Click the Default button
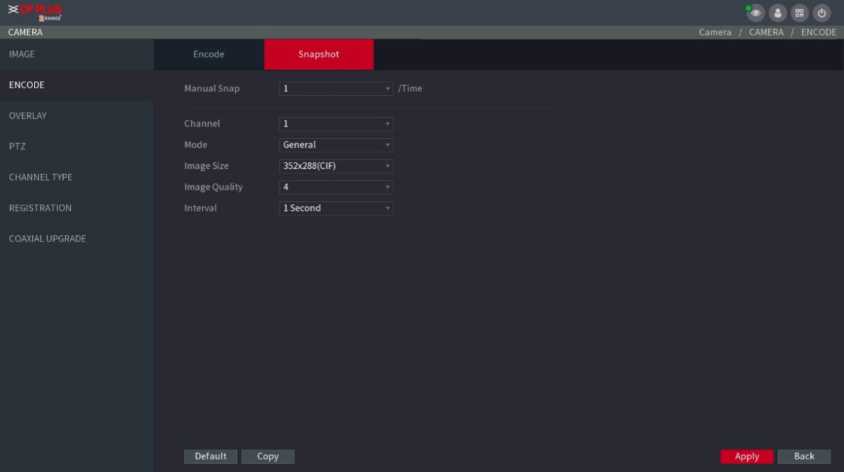844x472 pixels. 210,456
